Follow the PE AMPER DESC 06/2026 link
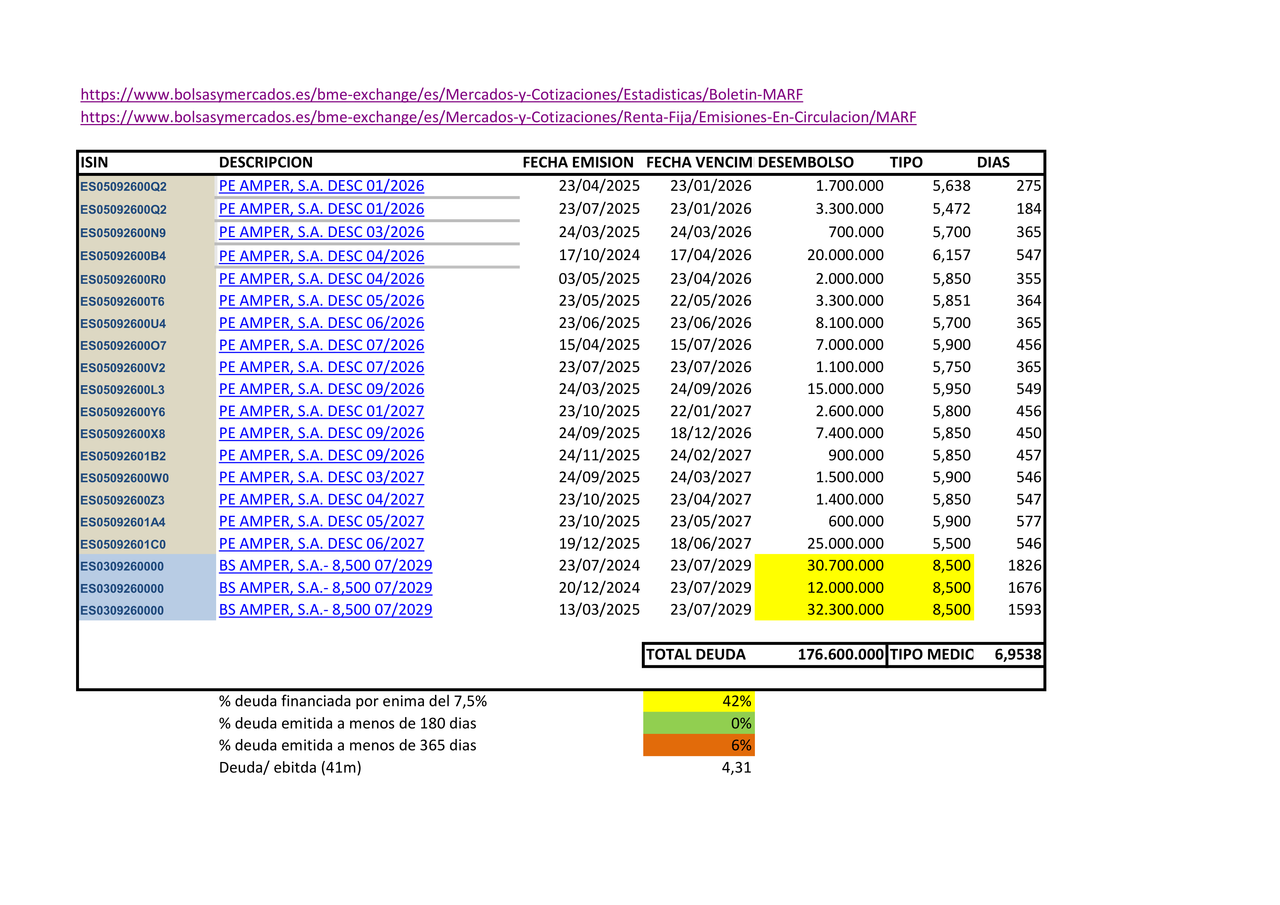This screenshot has height=905, width=1280. (321, 323)
